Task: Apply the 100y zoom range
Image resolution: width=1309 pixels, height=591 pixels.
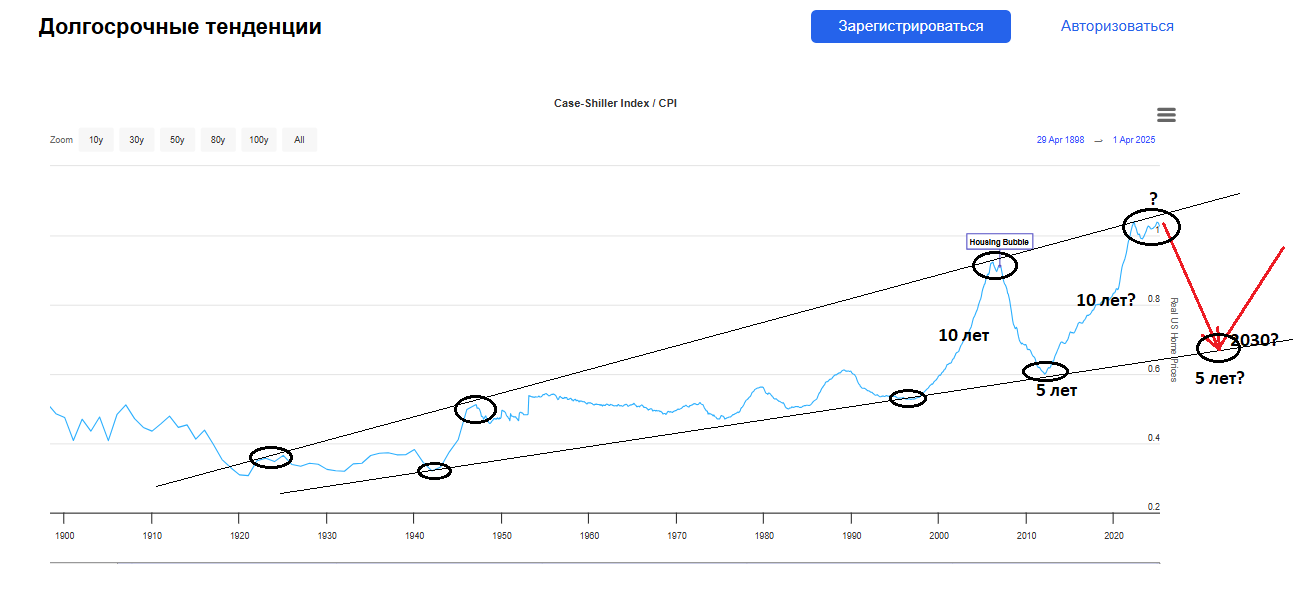Action: [x=259, y=140]
